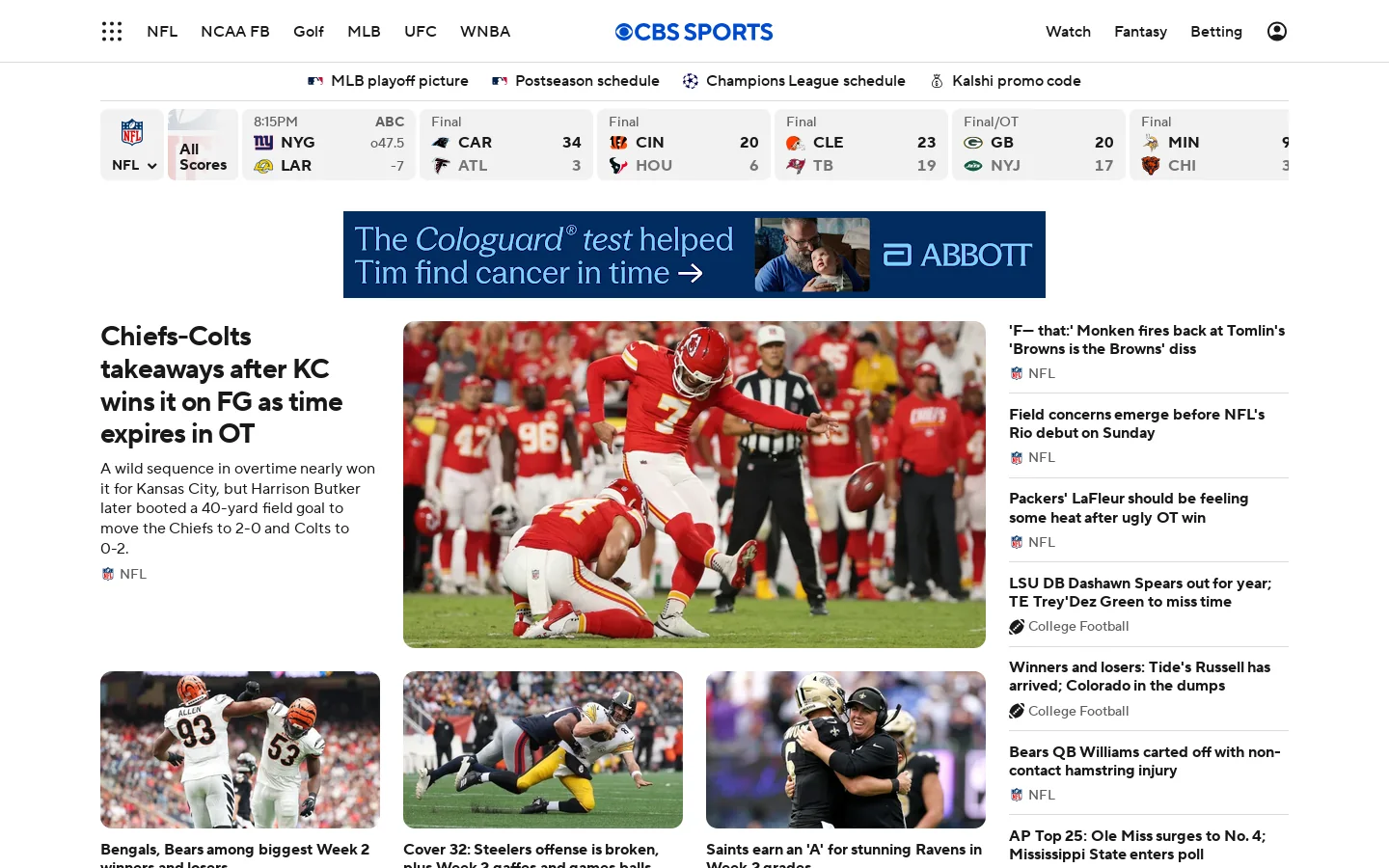Click the Rams team logo in scoreboard
The width and height of the screenshot is (1389, 868).
click(263, 166)
